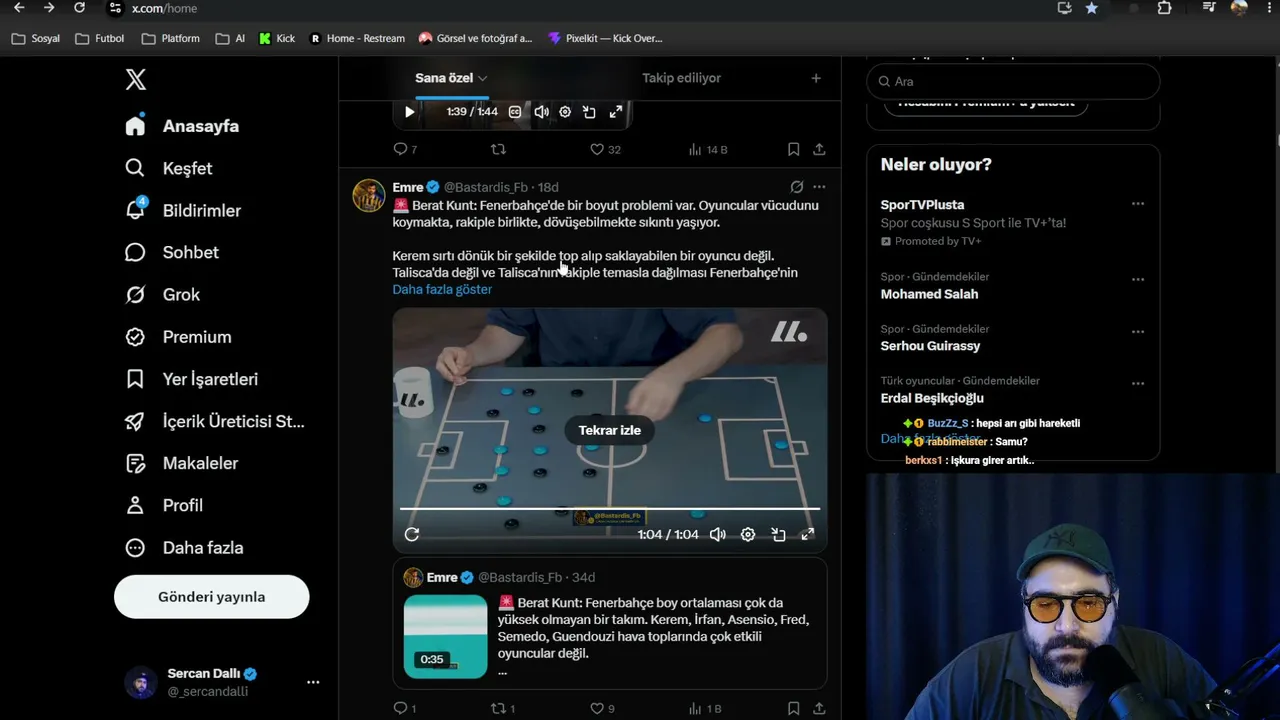The width and height of the screenshot is (1280, 720).
Task: Open İçerik Üreticisi St... creator studio
Action: [x=214, y=421]
